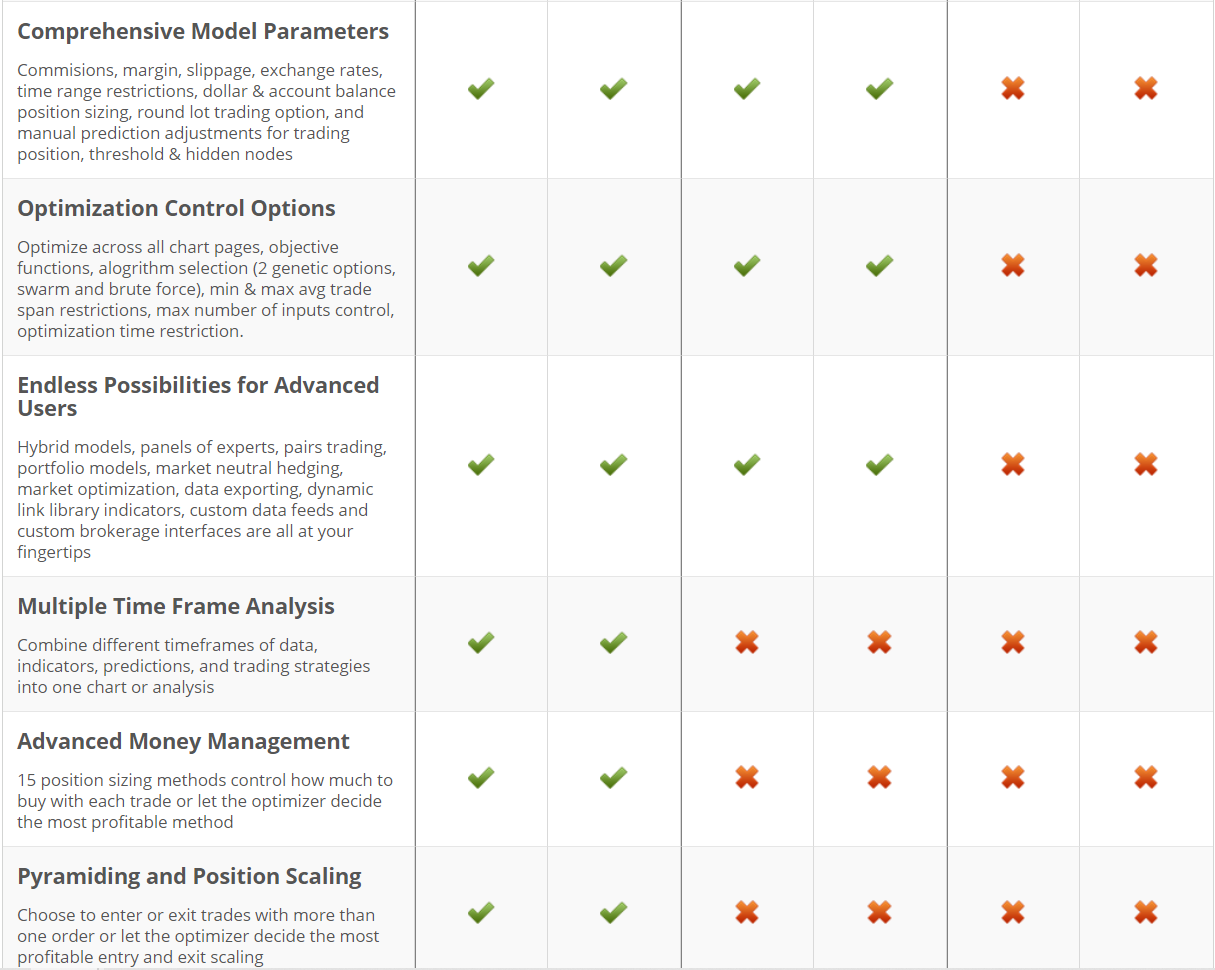The width and height of the screenshot is (1215, 970).
Task: Click the Comprehensive Model Parameters heading
Action: pos(203,31)
